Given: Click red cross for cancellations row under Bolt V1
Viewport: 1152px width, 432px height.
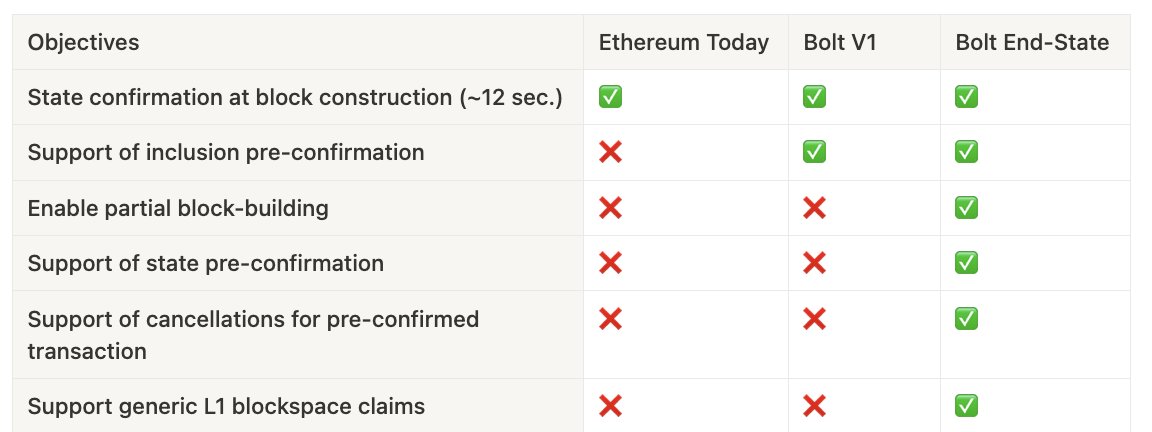Looking at the screenshot, I should point(814,319).
